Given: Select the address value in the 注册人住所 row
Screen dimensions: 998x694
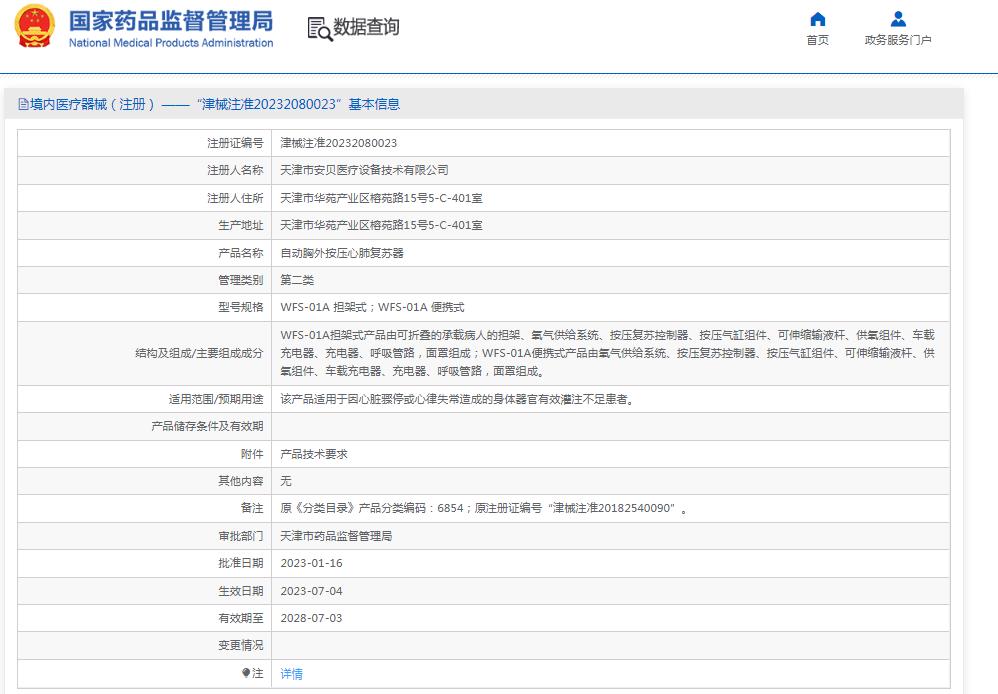Looking at the screenshot, I should [381, 198].
